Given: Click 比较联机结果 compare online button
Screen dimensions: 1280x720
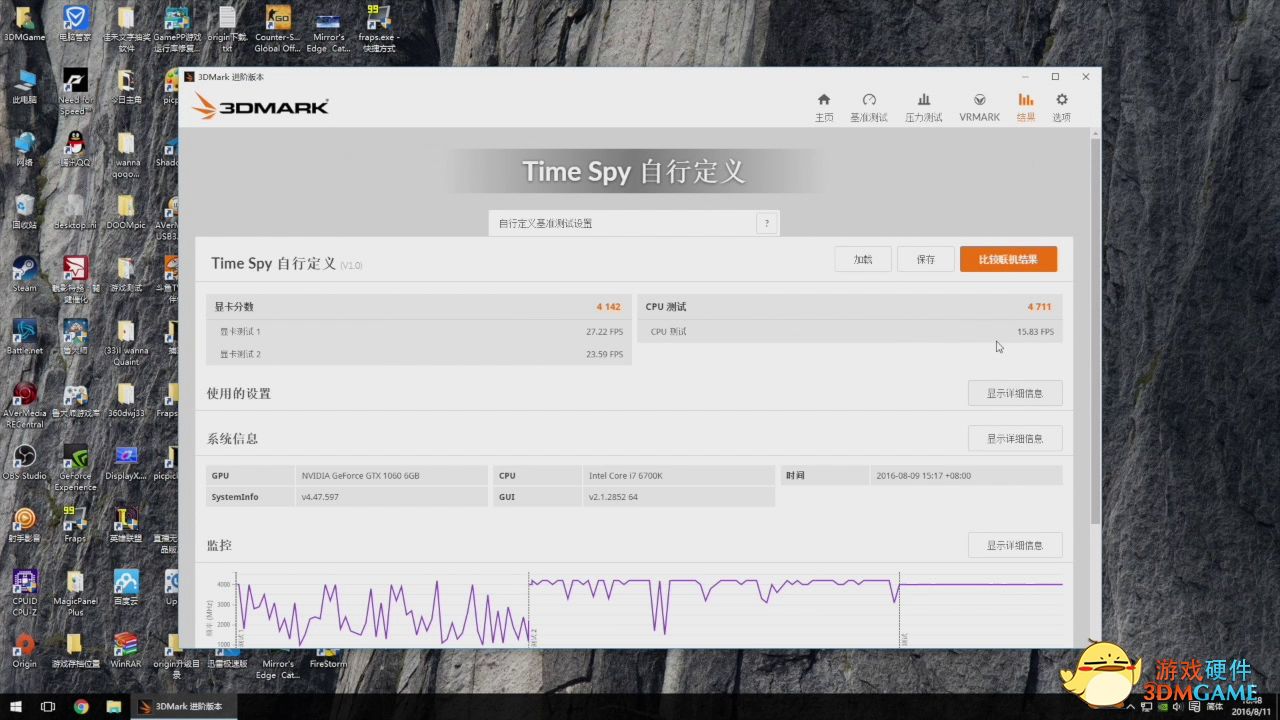Looking at the screenshot, I should point(1008,259).
